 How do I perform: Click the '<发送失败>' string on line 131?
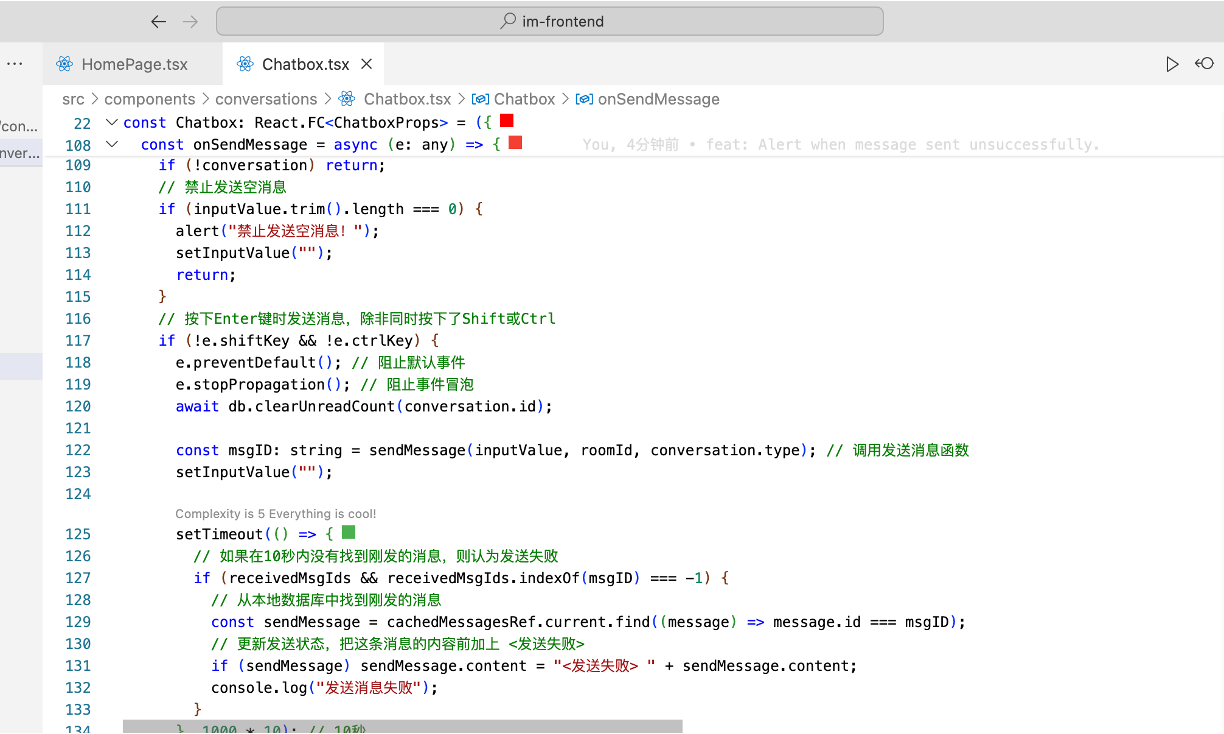(605, 667)
